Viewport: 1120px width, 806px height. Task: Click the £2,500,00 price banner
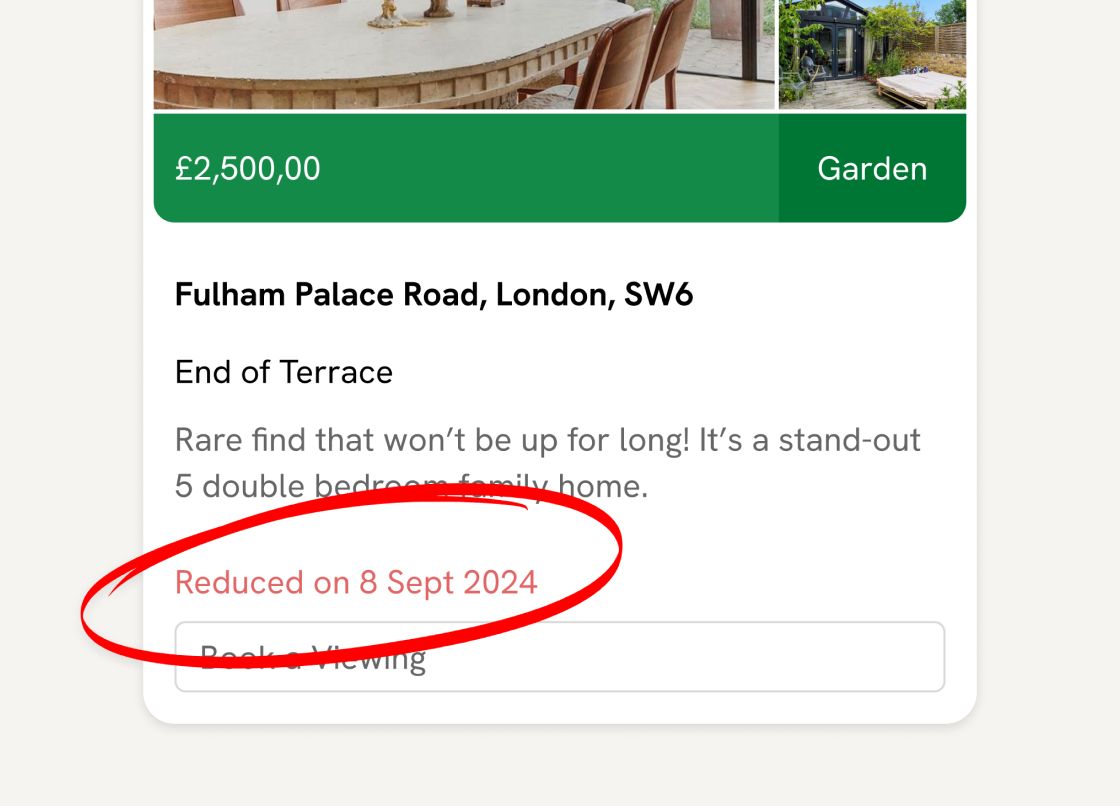click(x=248, y=168)
